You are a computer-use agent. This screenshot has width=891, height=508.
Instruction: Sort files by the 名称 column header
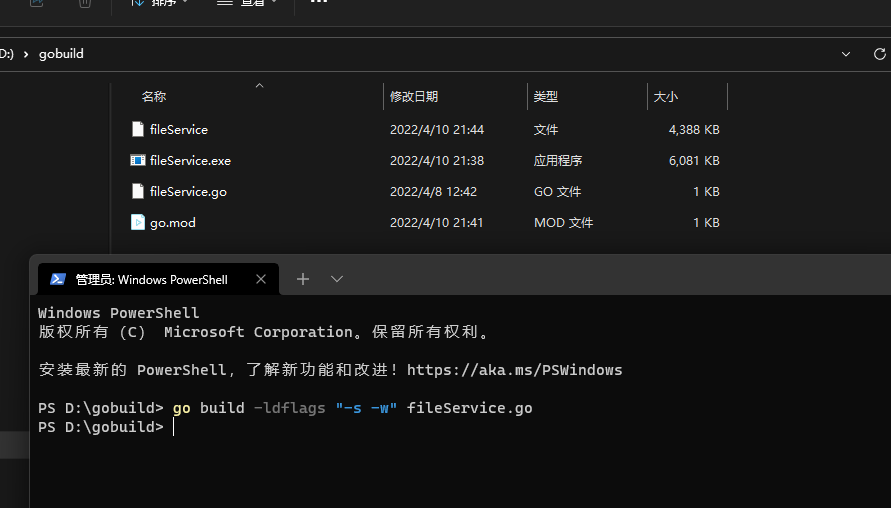pos(153,97)
